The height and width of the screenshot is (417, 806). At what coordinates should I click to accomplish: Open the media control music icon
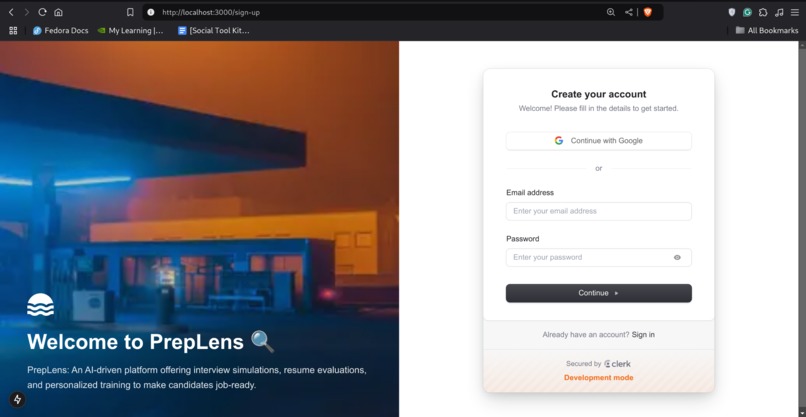point(779,12)
